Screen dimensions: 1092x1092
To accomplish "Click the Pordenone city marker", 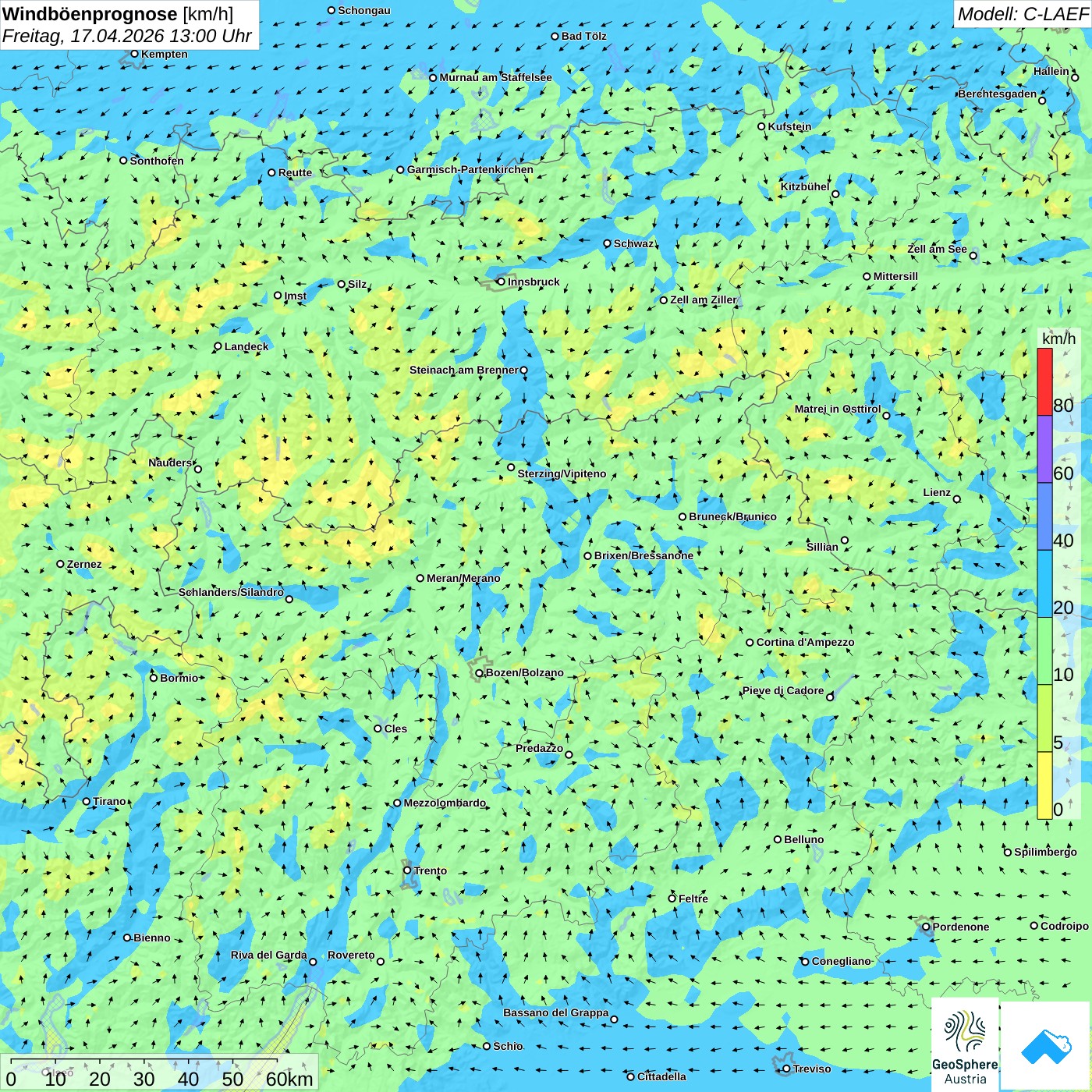I will 927,927.
